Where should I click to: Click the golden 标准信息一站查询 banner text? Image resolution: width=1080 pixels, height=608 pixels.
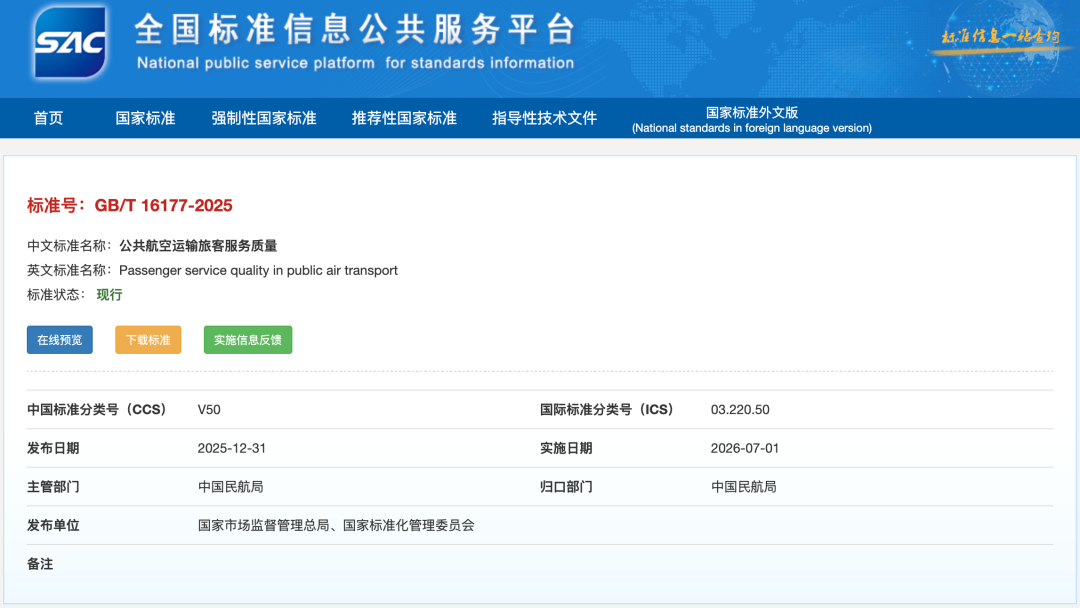coord(1000,36)
